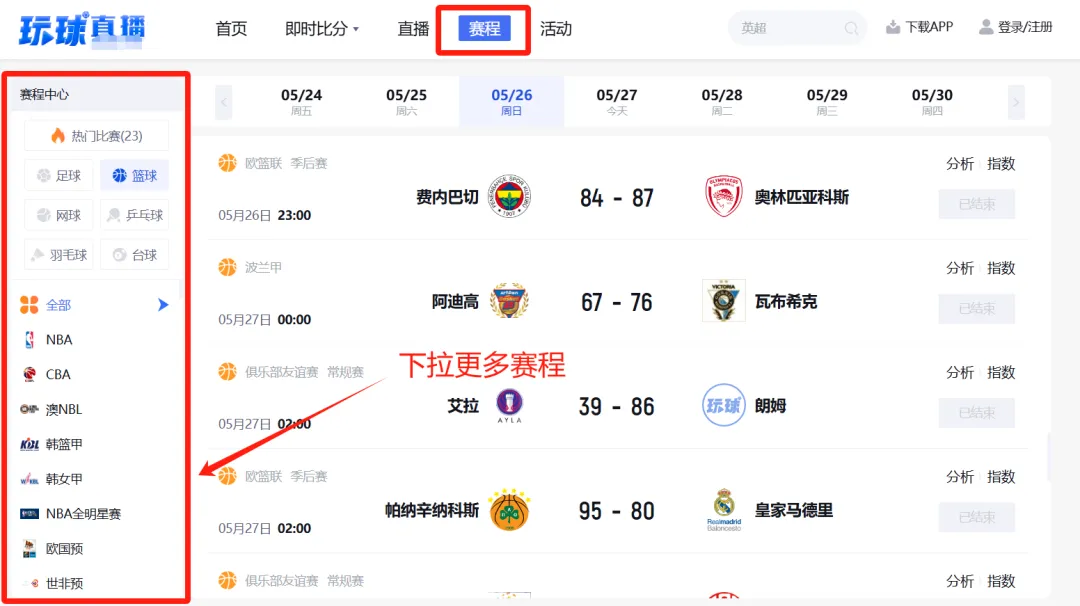The image size is (1080, 606).
Task: Open 分析 for the 费内巴切 match
Action: (959, 164)
